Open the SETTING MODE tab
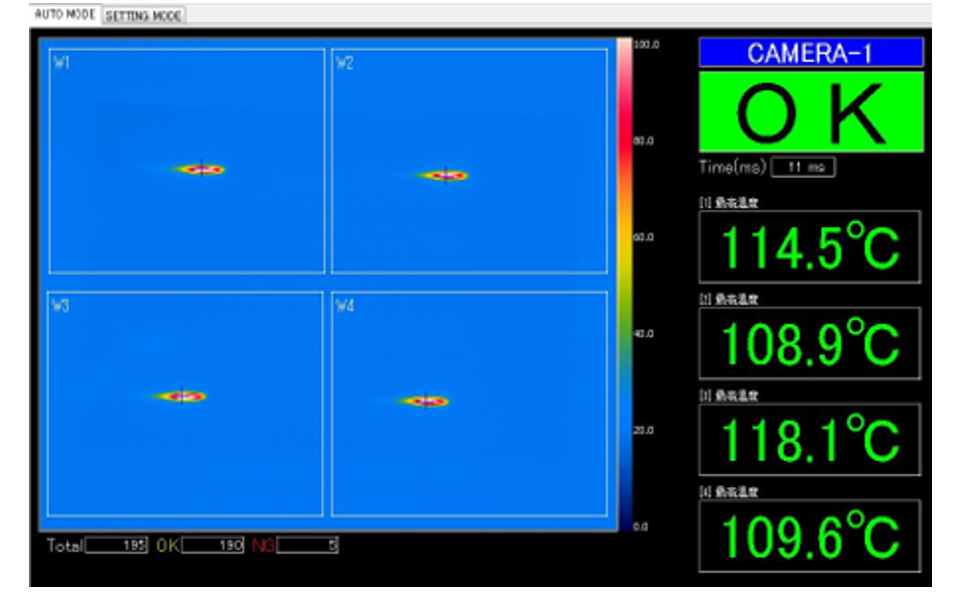The height and width of the screenshot is (600, 960). point(144,16)
